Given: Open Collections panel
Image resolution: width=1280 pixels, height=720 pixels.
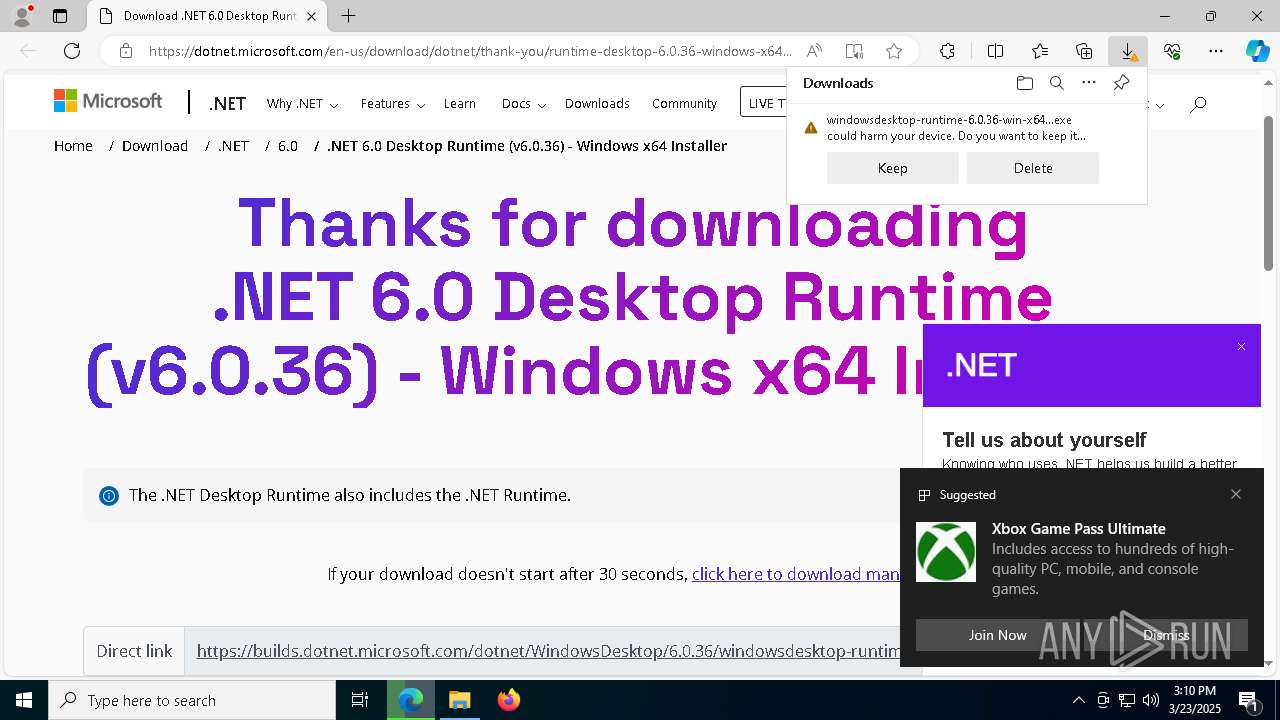Looking at the screenshot, I should click(1084, 51).
